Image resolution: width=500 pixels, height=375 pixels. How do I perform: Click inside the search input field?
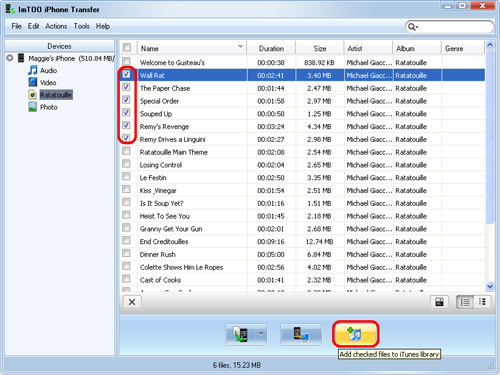coord(455,27)
